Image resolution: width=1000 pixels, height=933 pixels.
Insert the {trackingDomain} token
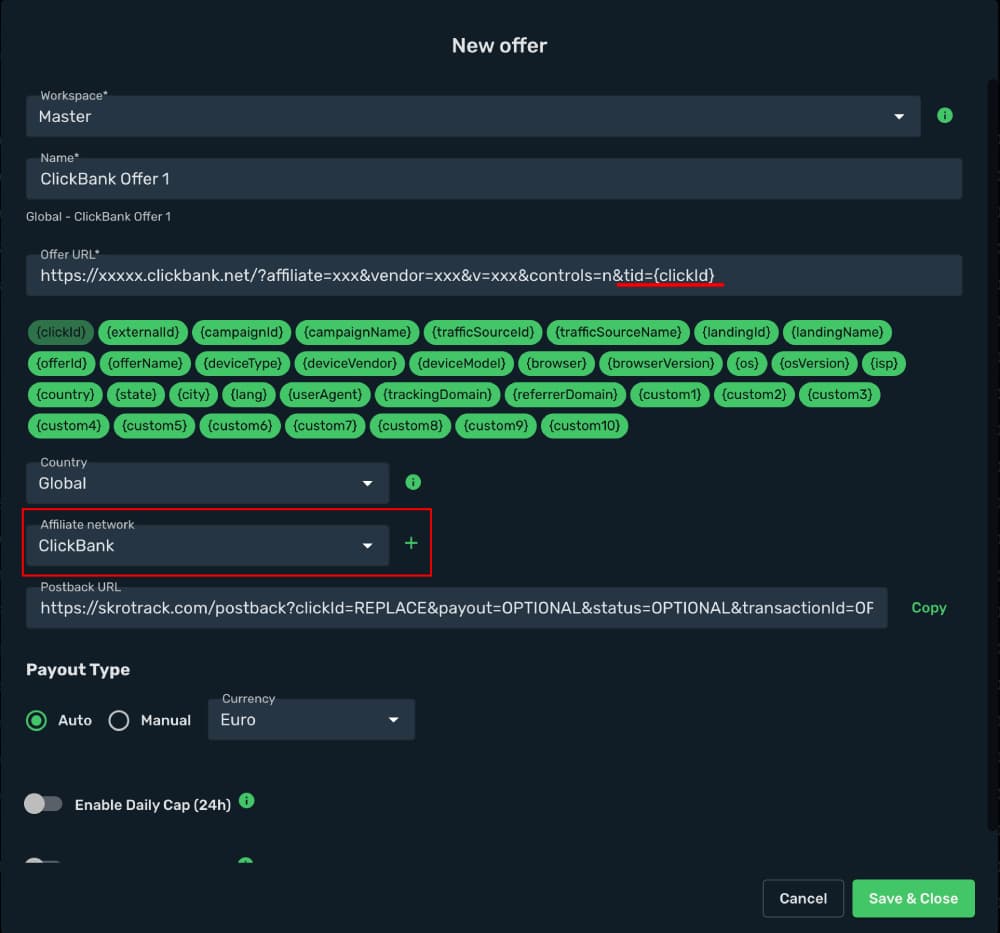point(438,395)
